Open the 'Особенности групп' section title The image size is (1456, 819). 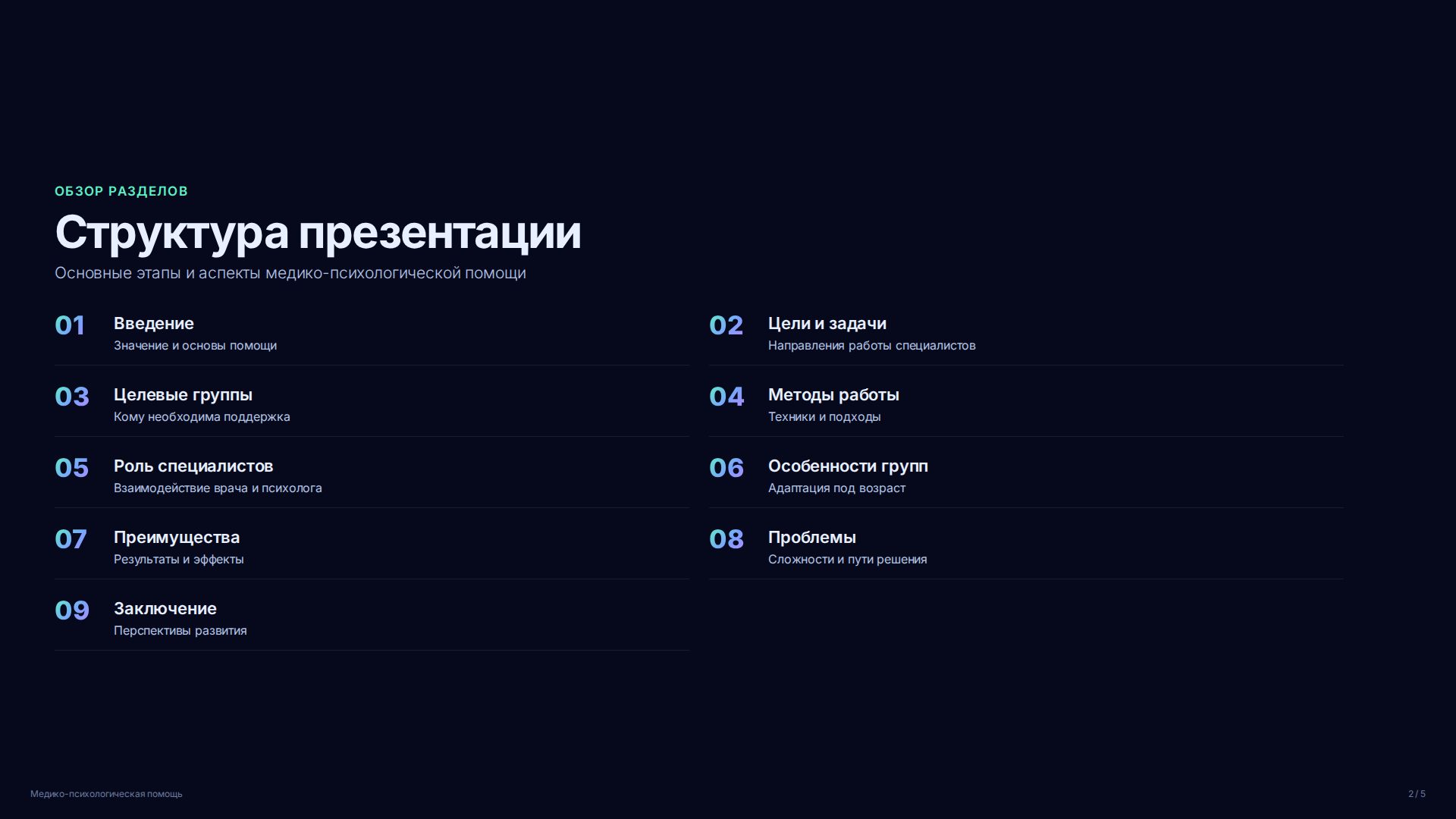[848, 466]
